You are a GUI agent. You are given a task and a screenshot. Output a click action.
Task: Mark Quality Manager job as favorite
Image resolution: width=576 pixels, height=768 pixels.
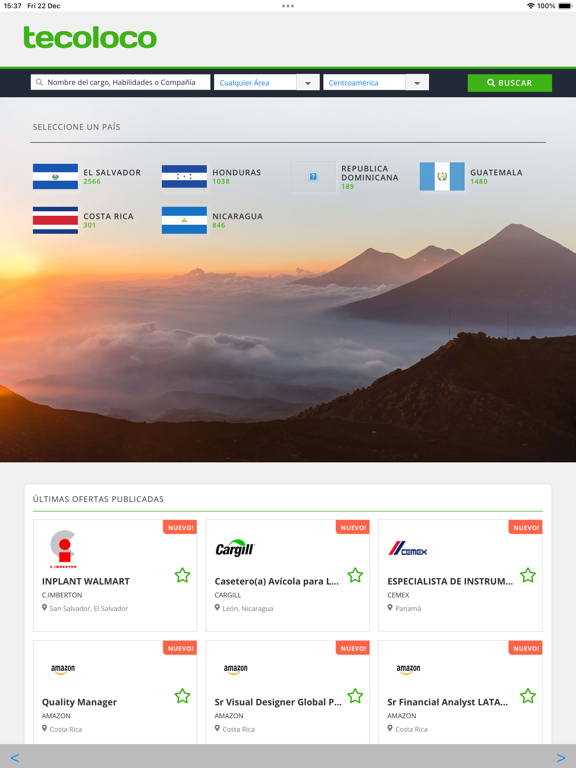tap(182, 696)
